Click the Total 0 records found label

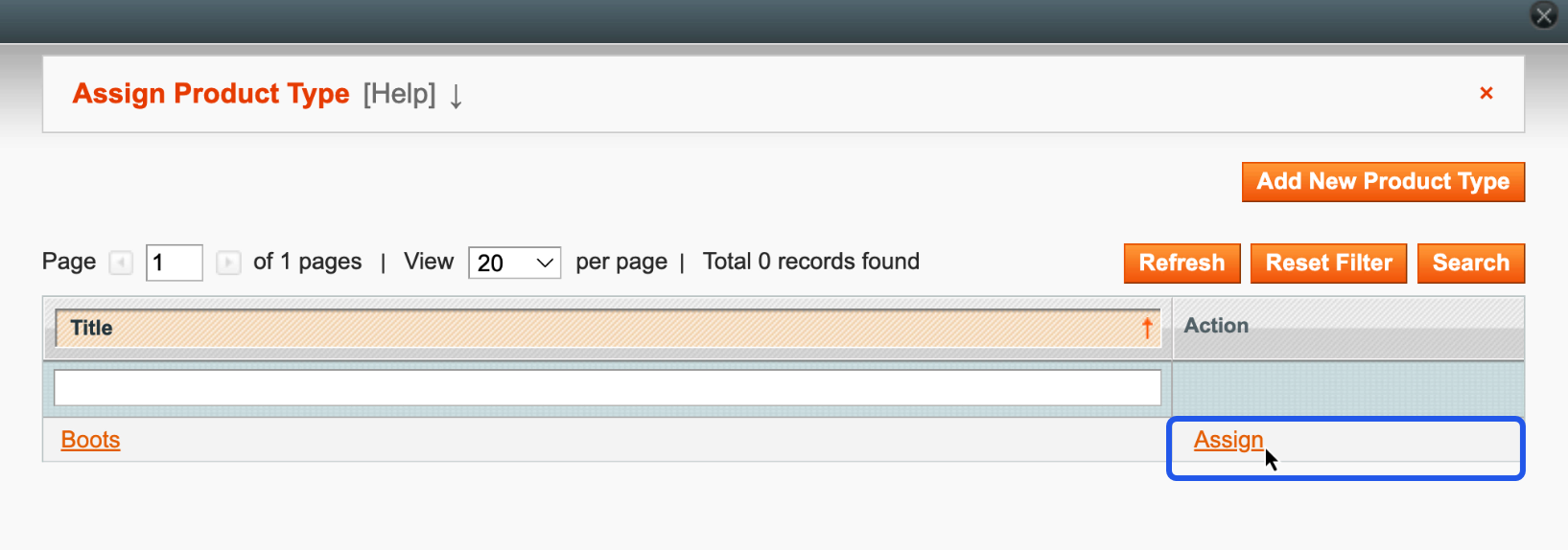click(810, 262)
